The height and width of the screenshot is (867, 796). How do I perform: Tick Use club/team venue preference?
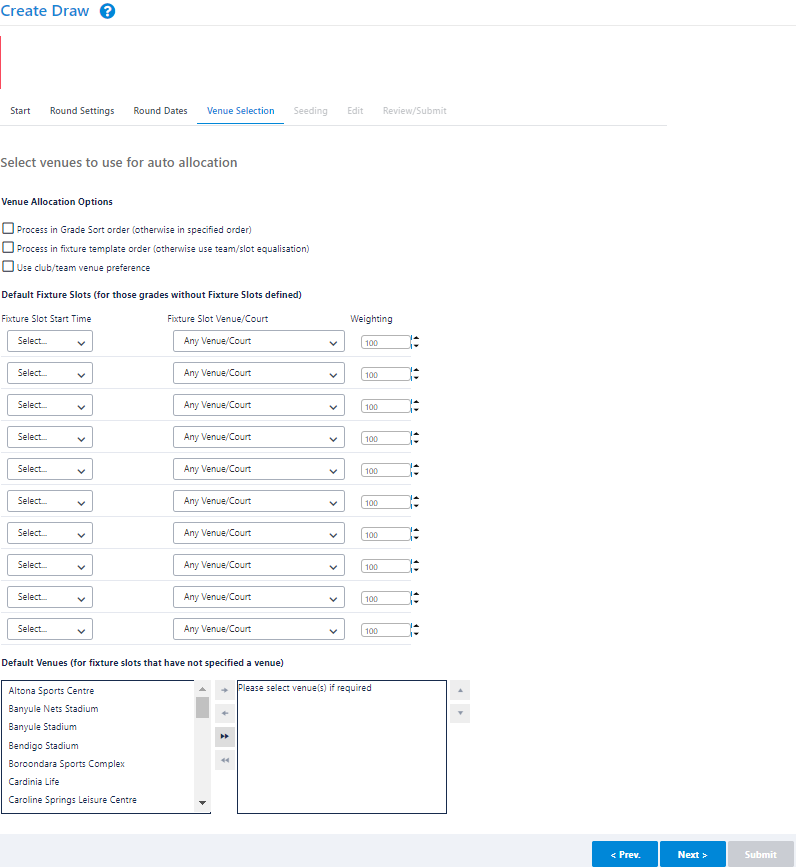pyautogui.click(x=8, y=267)
